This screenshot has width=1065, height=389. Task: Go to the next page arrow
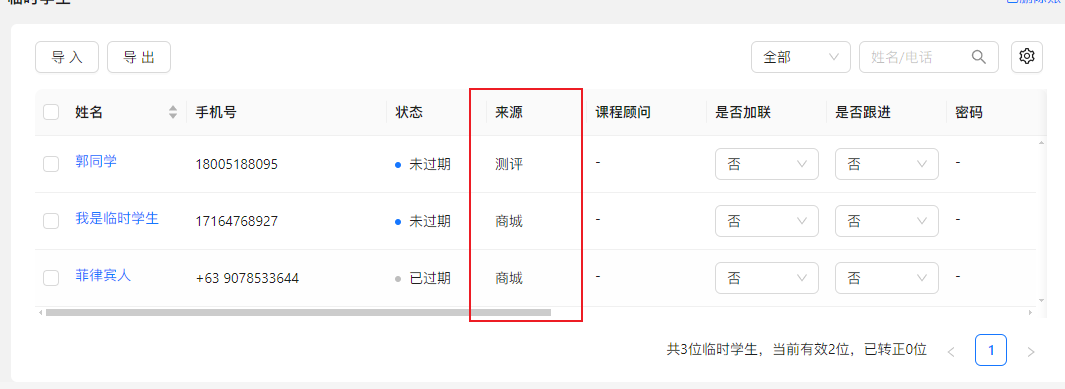1030,352
